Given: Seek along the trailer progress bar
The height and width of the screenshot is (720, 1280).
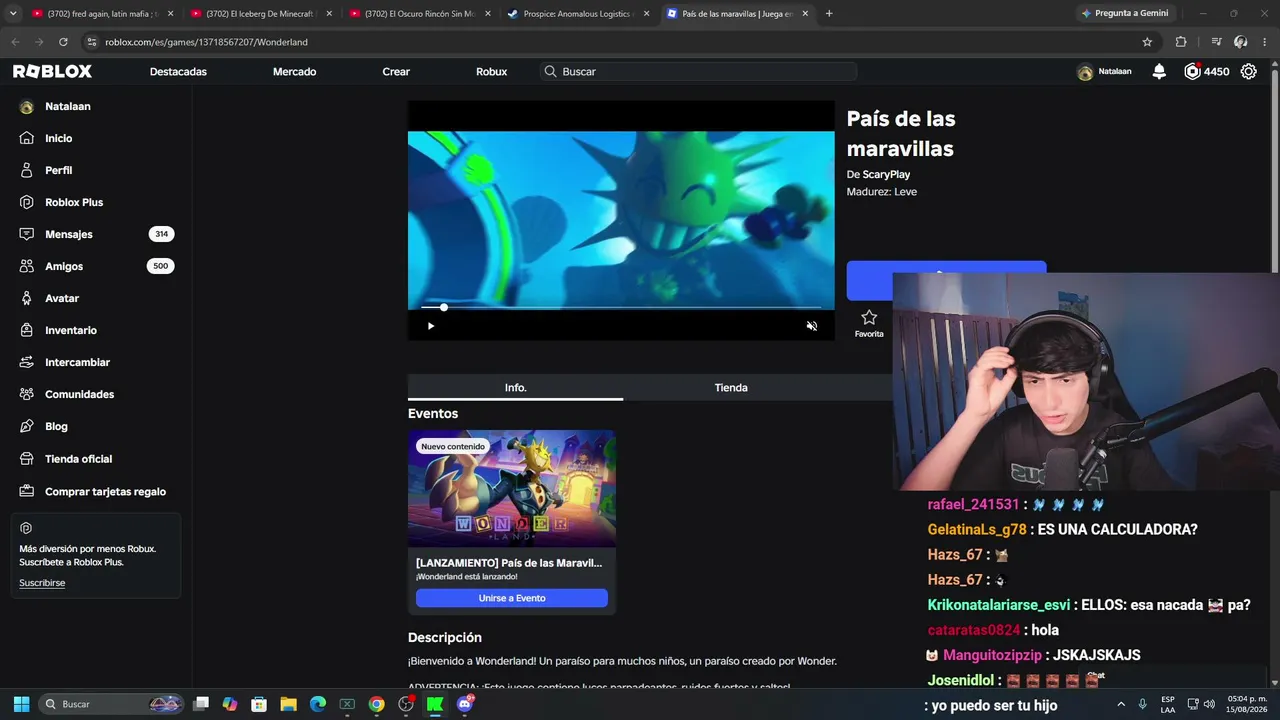Looking at the screenshot, I should click(x=621, y=308).
